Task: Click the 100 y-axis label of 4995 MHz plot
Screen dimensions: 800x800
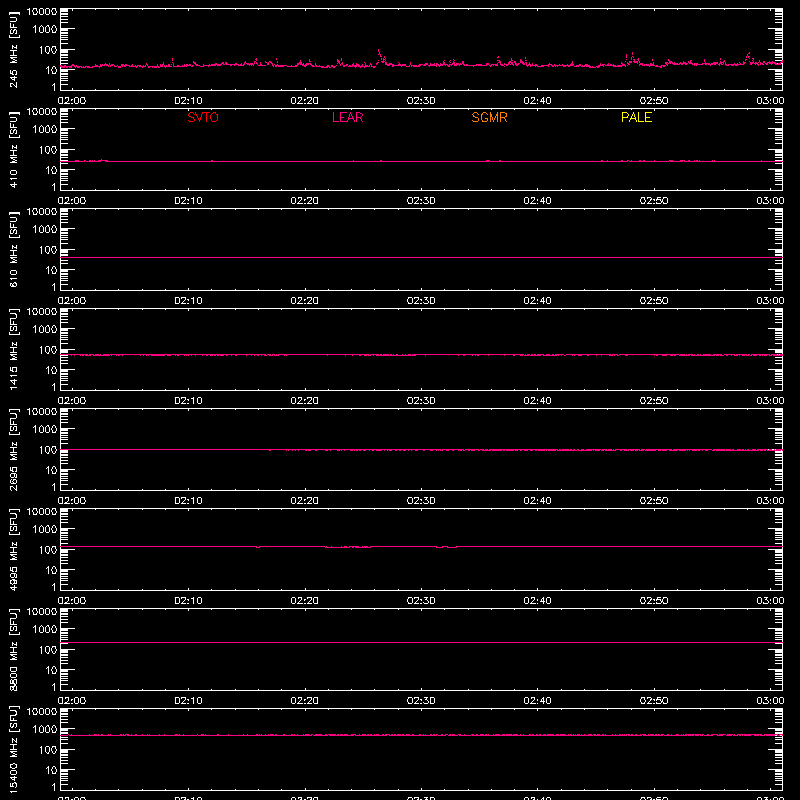Action: click(48, 550)
